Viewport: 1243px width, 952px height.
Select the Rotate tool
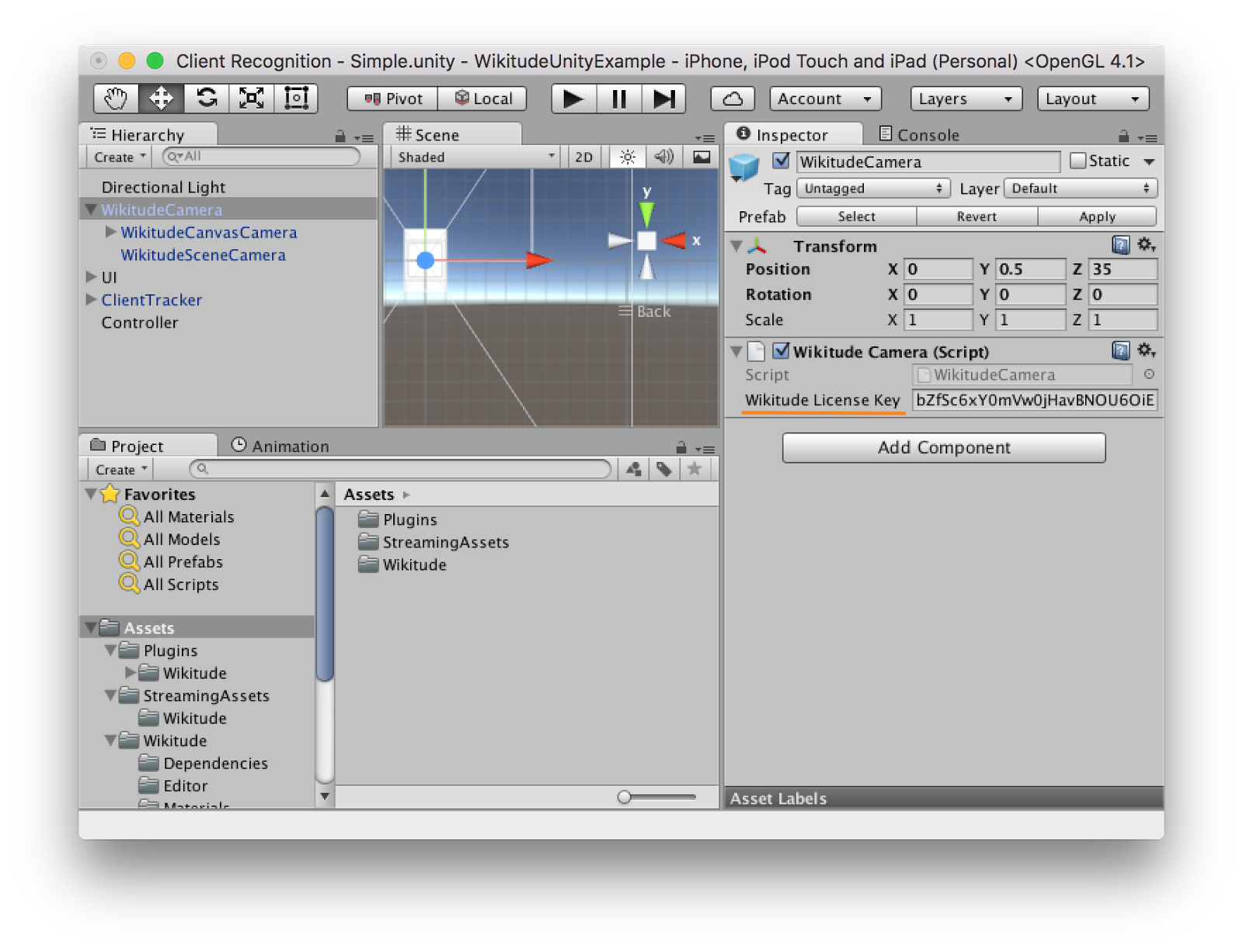pyautogui.click(x=207, y=99)
